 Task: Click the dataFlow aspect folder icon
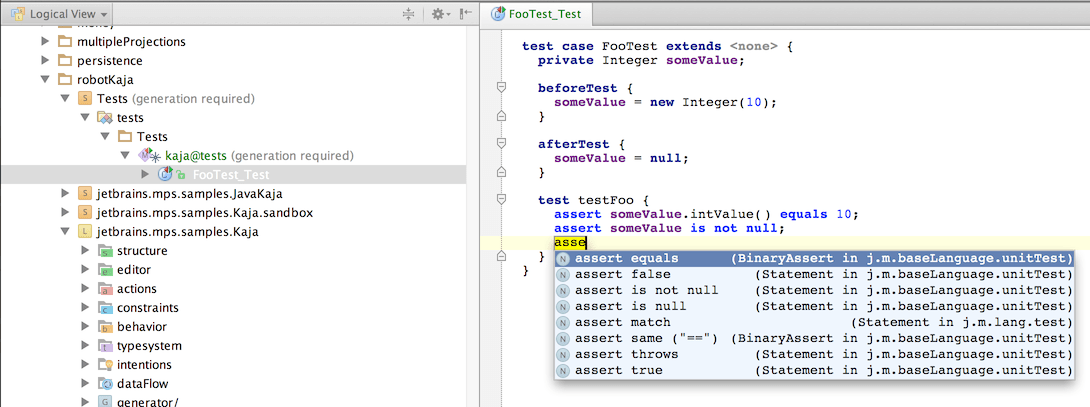(x=104, y=384)
